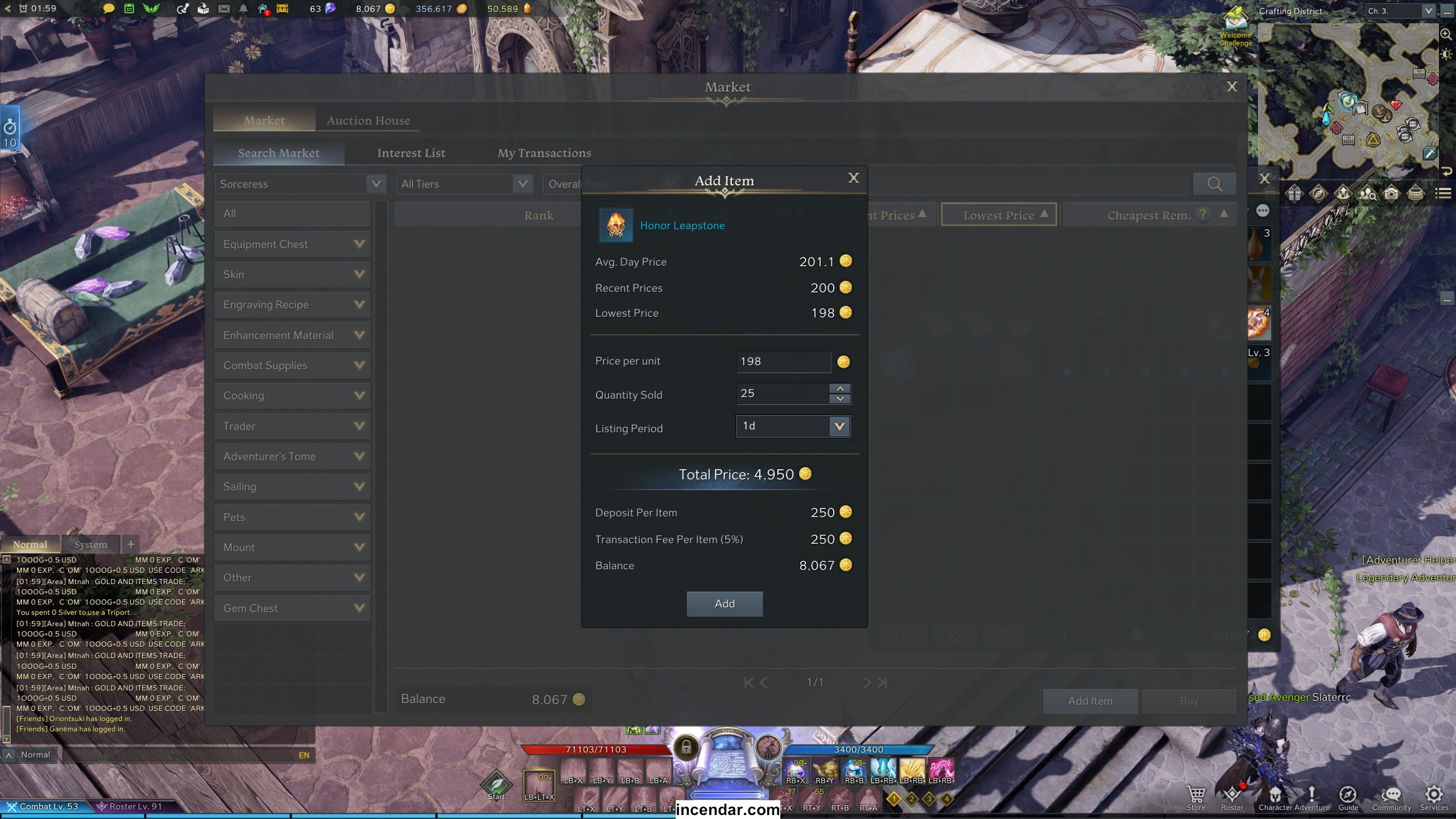Open the Character helmet icon
The width and height of the screenshot is (1456, 819).
1275,797
